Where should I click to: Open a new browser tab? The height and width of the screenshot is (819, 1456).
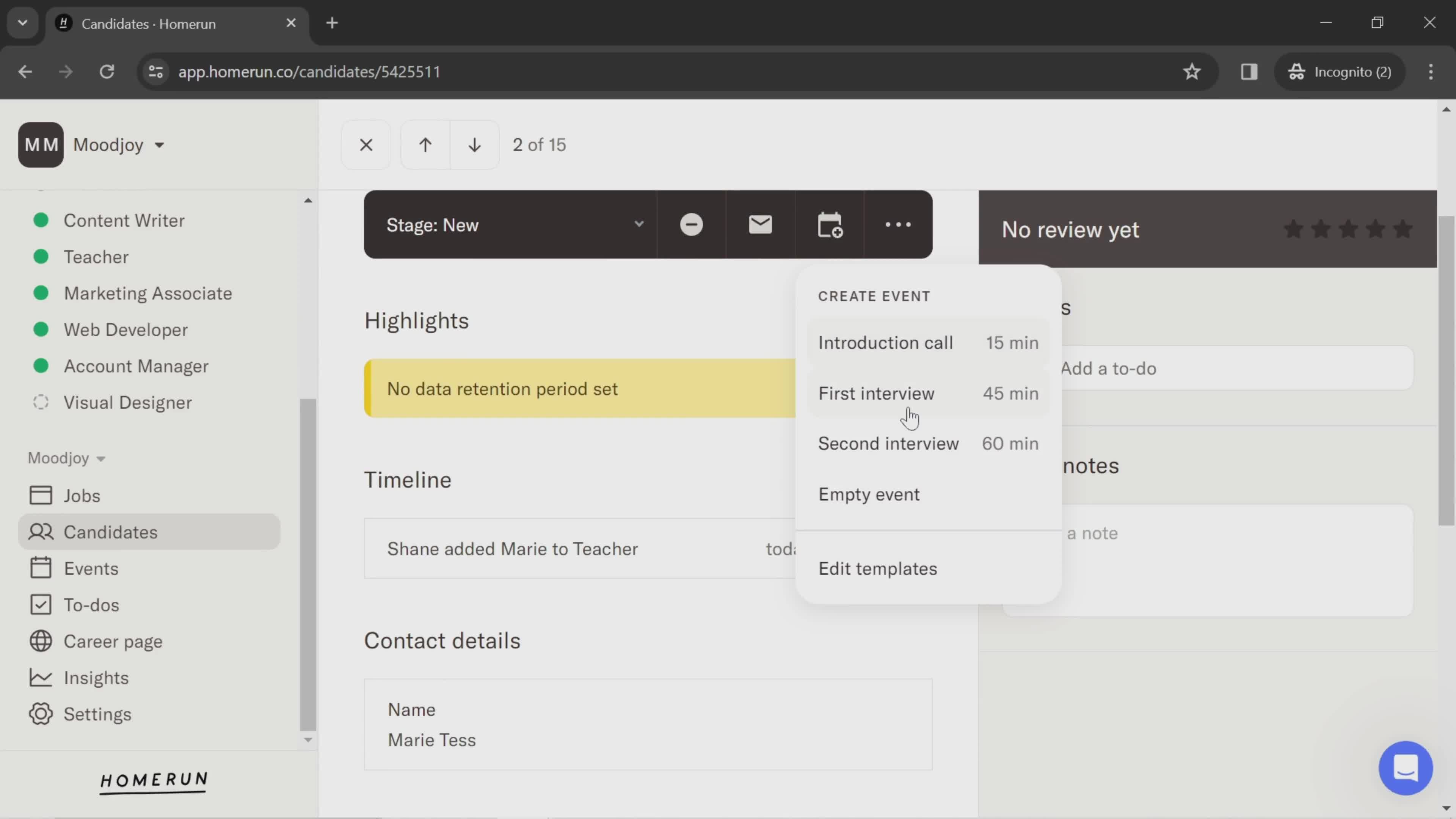(333, 23)
